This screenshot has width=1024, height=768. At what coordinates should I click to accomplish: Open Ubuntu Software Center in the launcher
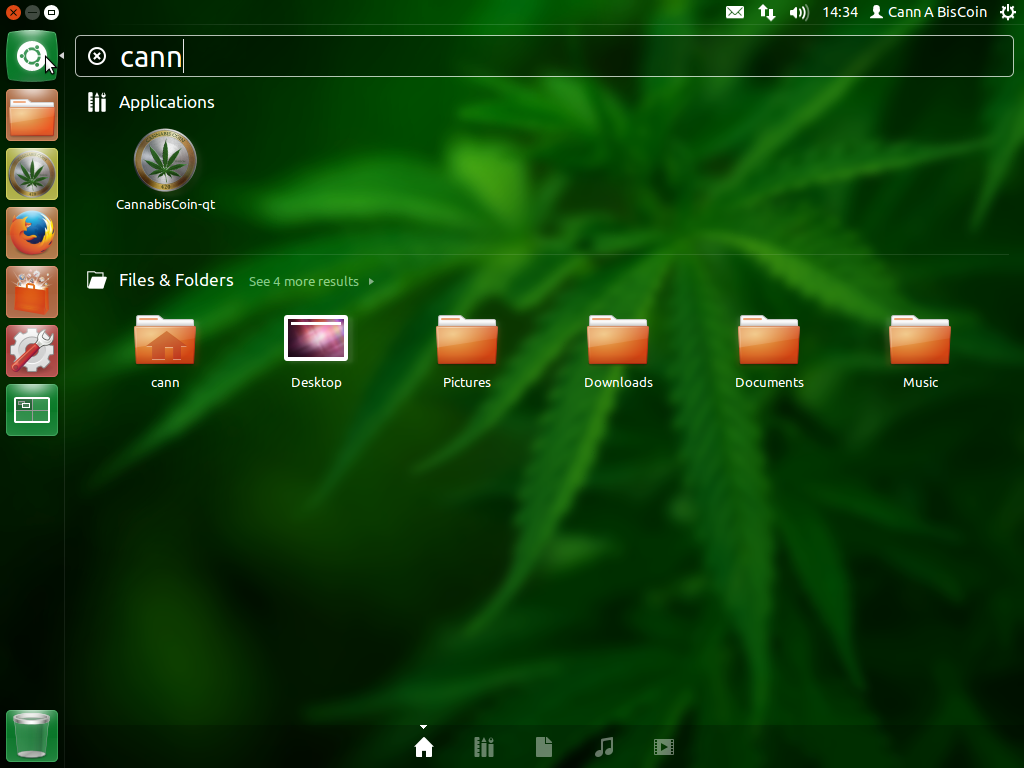pyautogui.click(x=32, y=292)
